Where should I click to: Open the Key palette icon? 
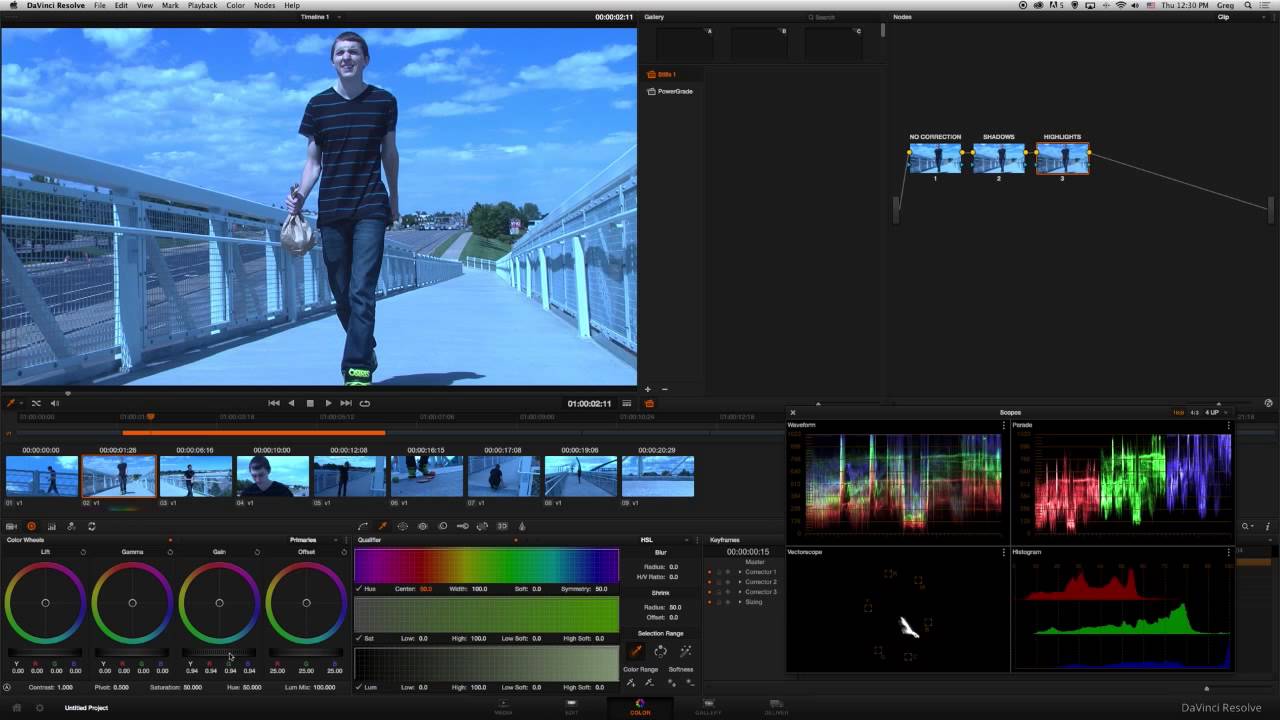pos(462,526)
